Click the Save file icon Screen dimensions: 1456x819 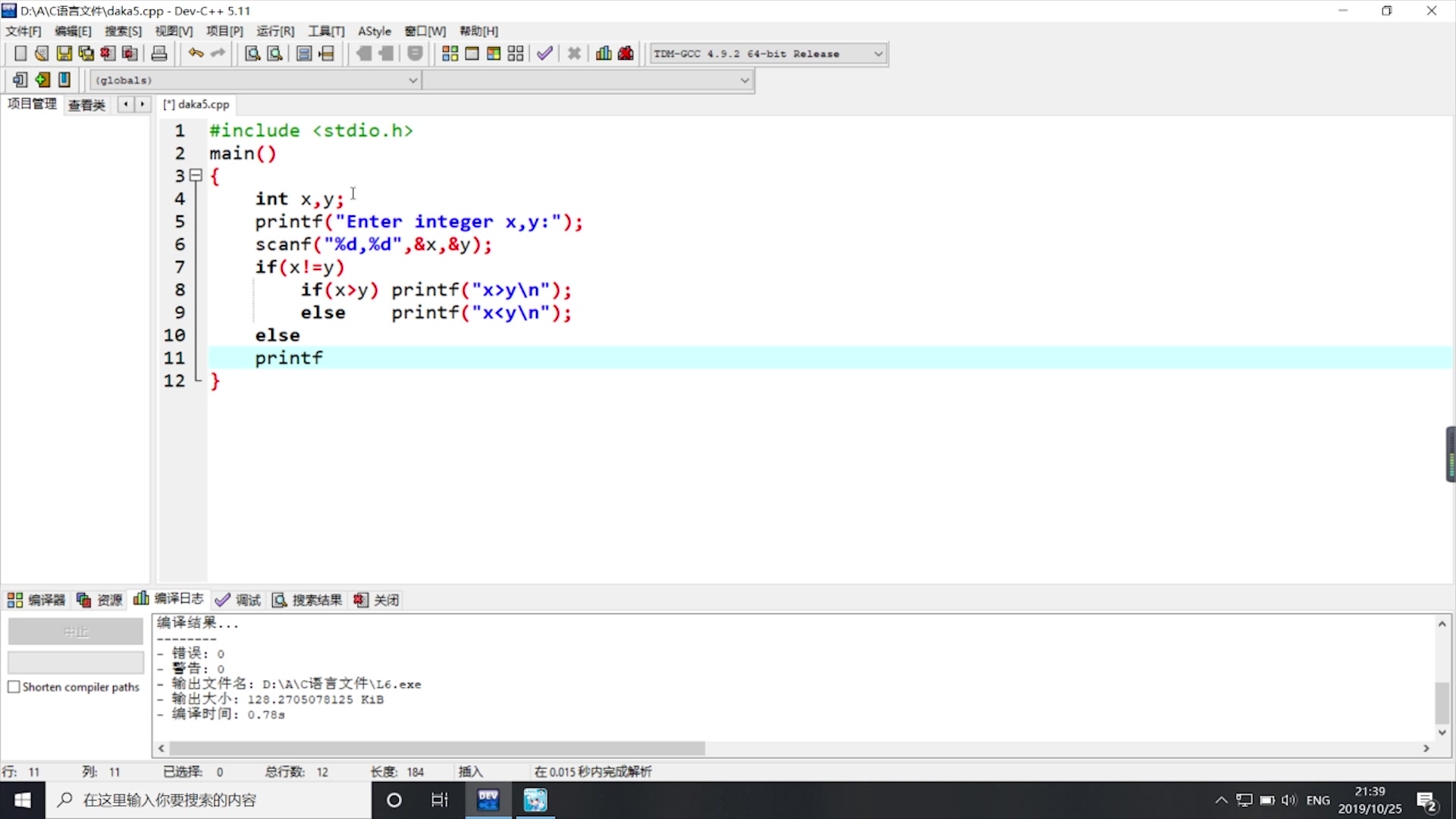pos(64,53)
